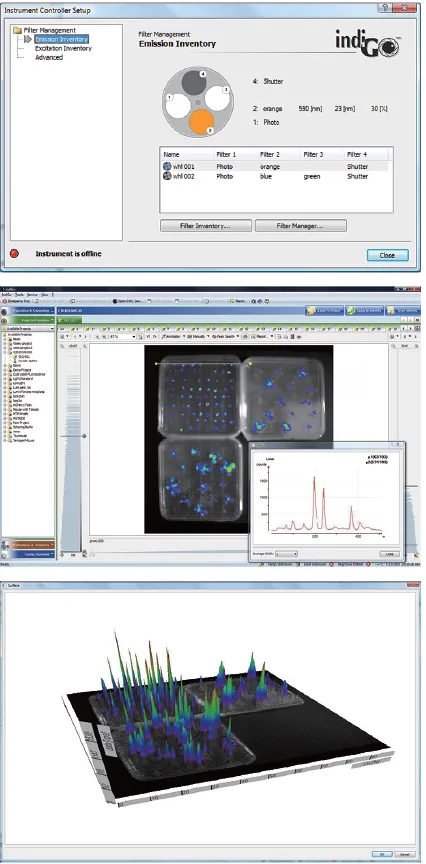426x864 pixels.
Task: Click the intensity scale slider handle left of the image
Action: pyautogui.click(x=84, y=436)
